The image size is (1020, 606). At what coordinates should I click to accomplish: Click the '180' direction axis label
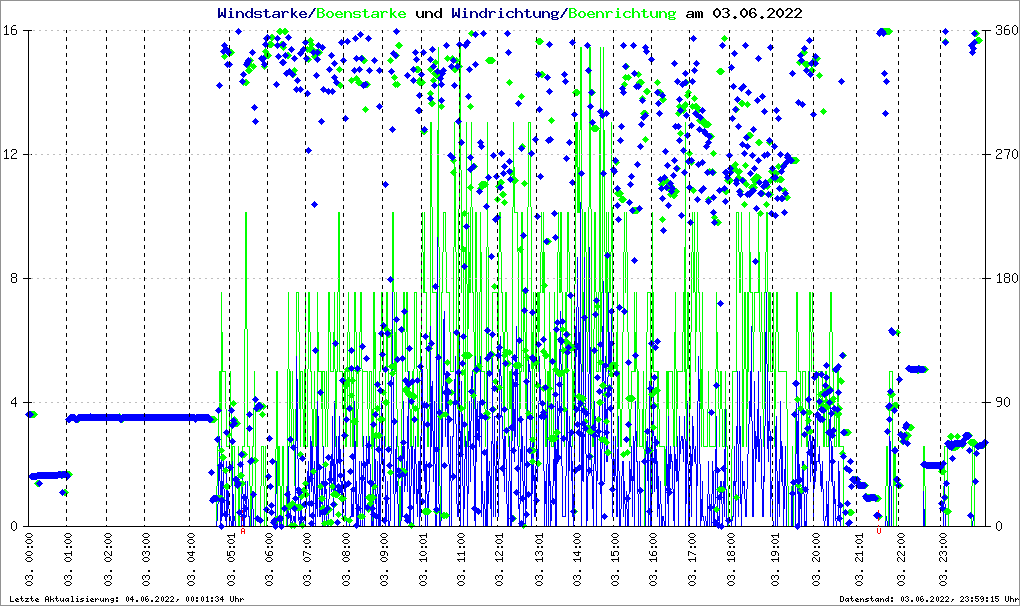[1006, 278]
